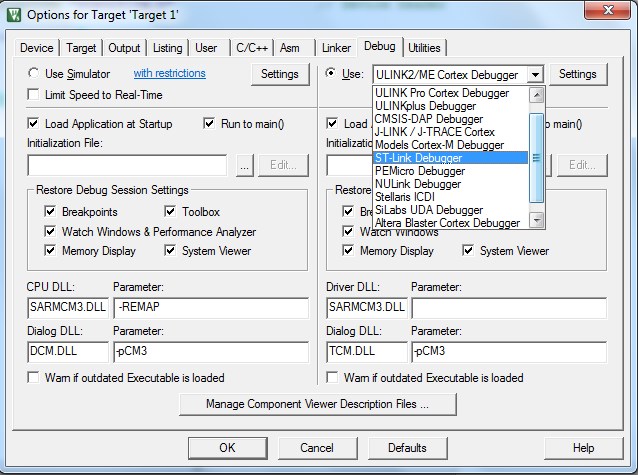Toggle debugger-side Watch Windows checkbox
The width and height of the screenshot is (638, 475).
tap(348, 231)
